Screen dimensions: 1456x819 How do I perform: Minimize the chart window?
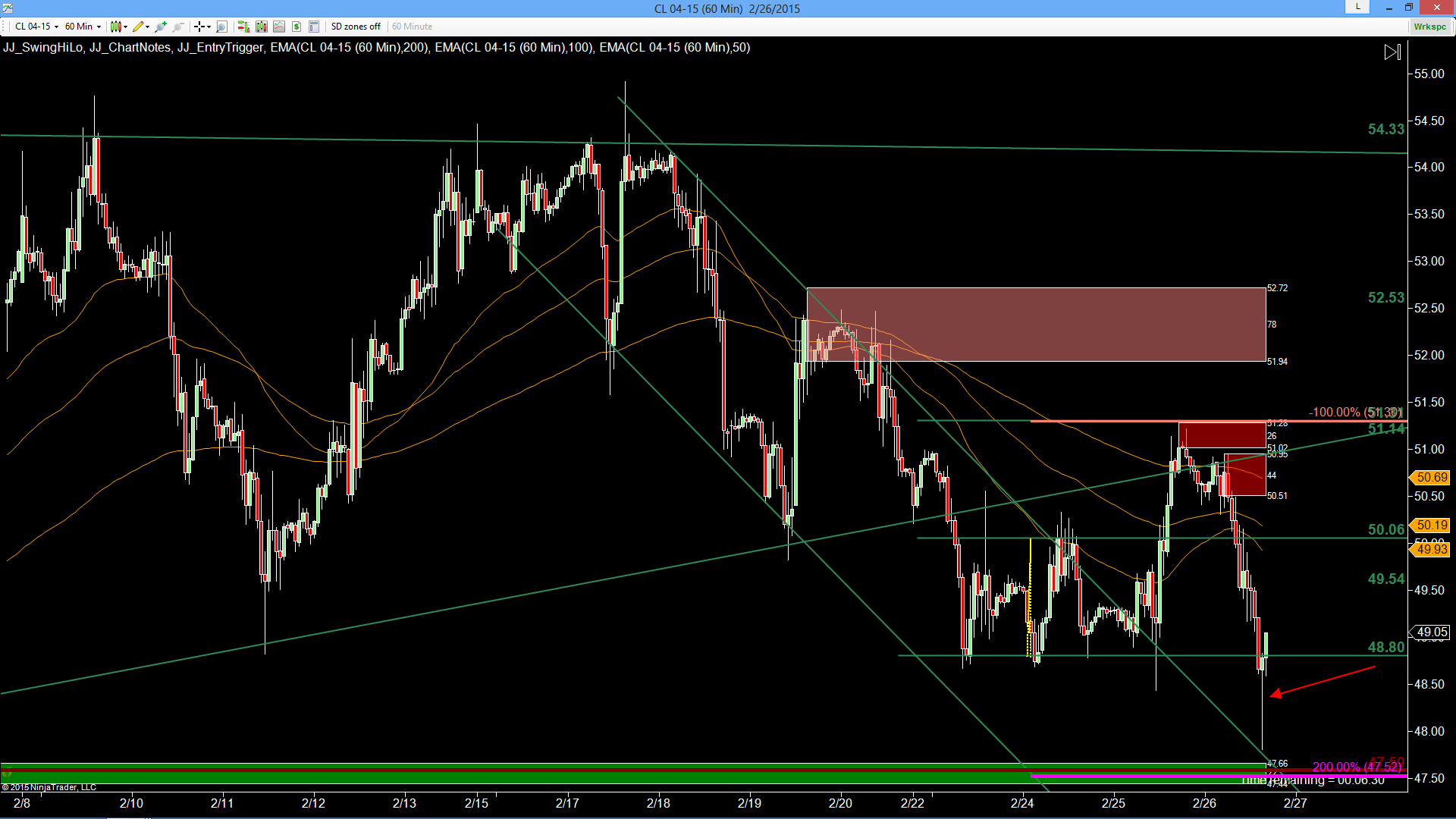1389,8
